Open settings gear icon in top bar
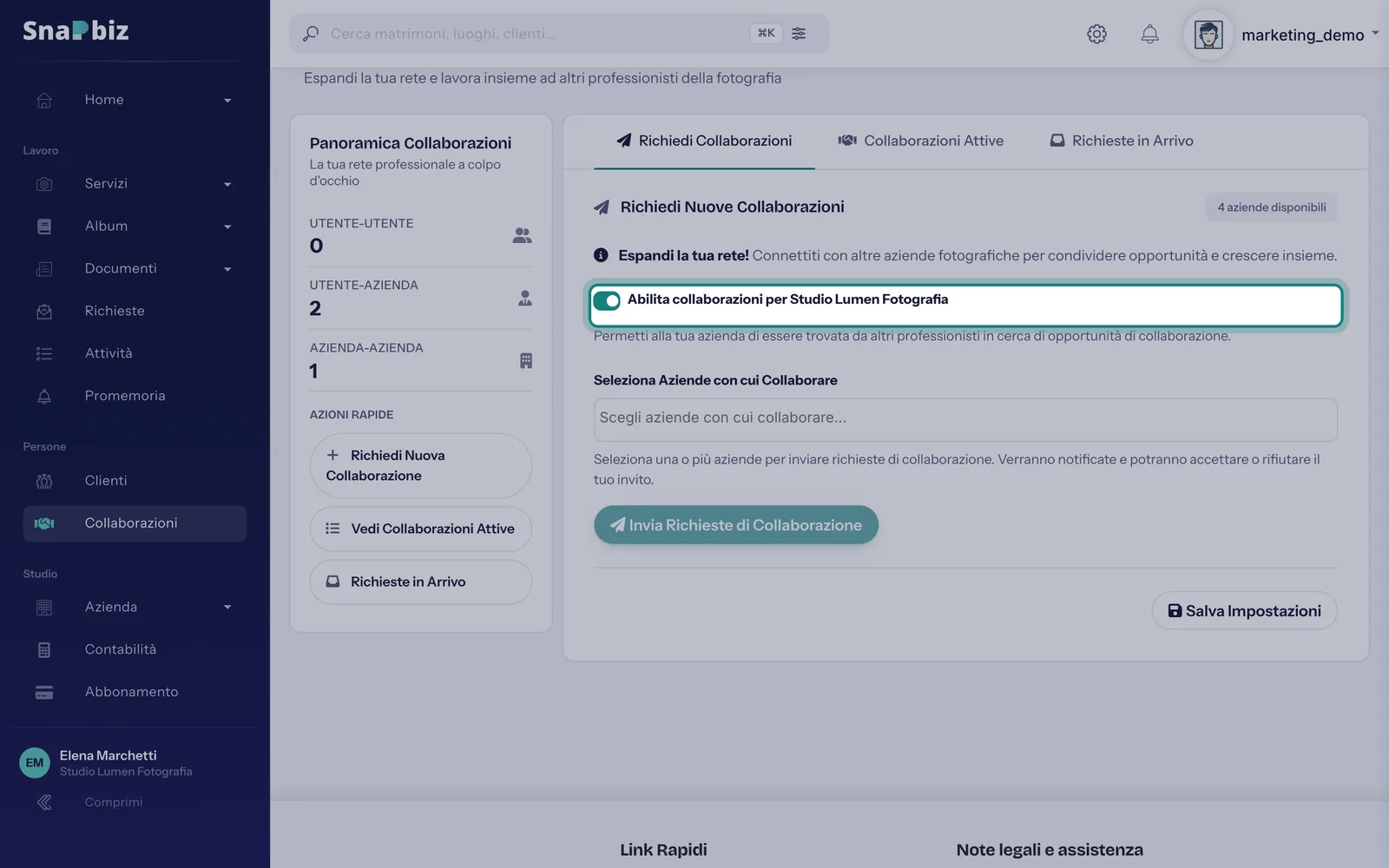The image size is (1389, 868). pyautogui.click(x=1096, y=34)
